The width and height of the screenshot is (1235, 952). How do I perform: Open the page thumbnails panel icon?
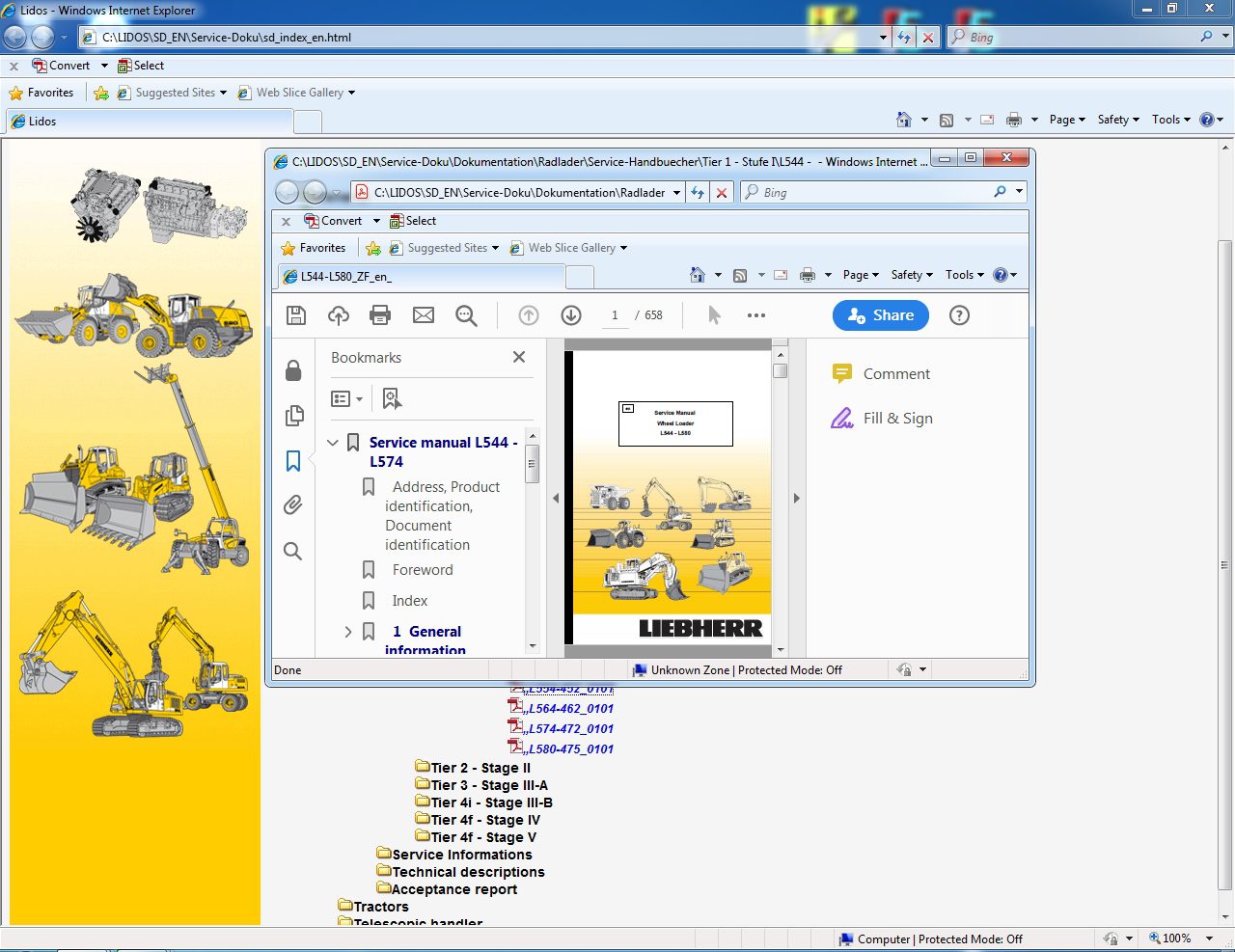click(x=293, y=416)
